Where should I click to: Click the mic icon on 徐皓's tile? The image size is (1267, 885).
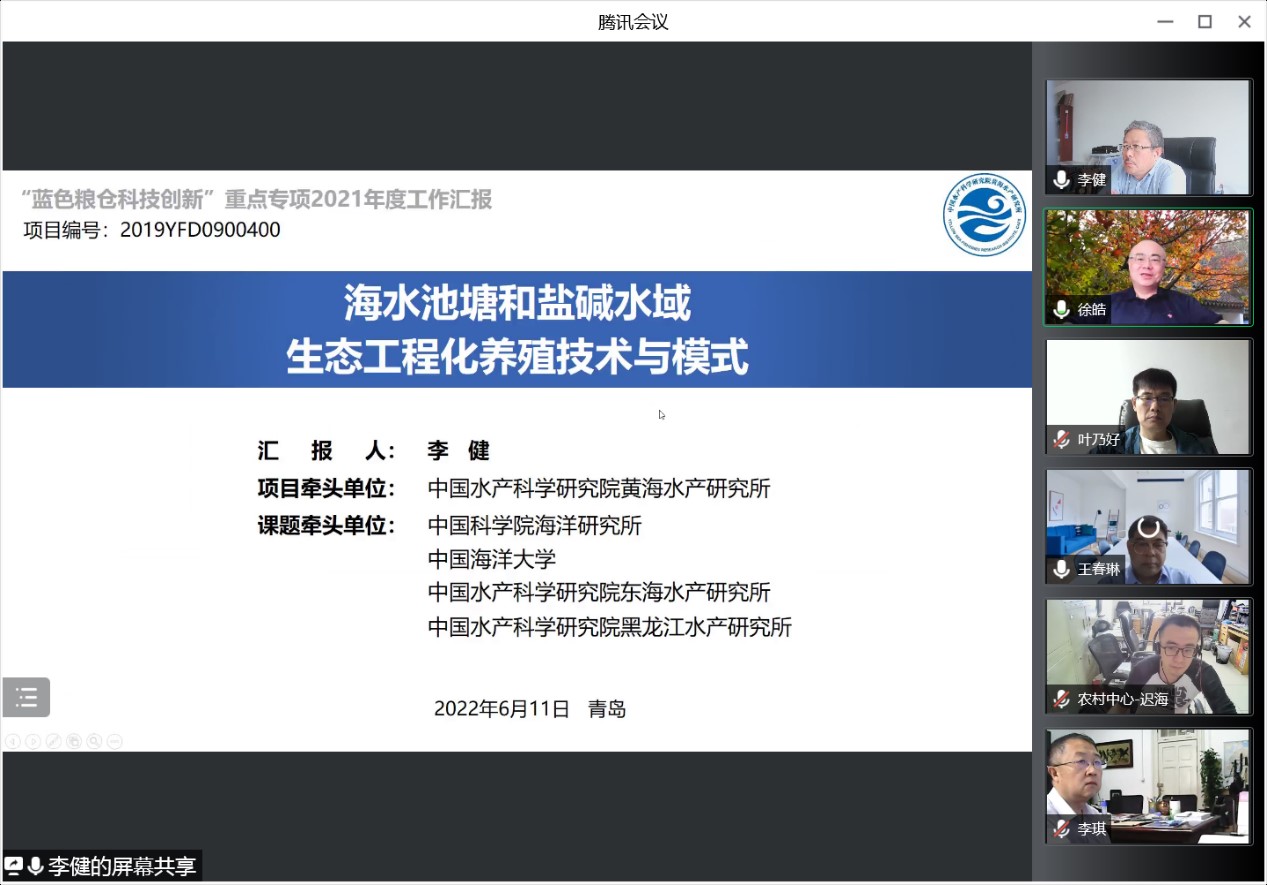(1061, 310)
